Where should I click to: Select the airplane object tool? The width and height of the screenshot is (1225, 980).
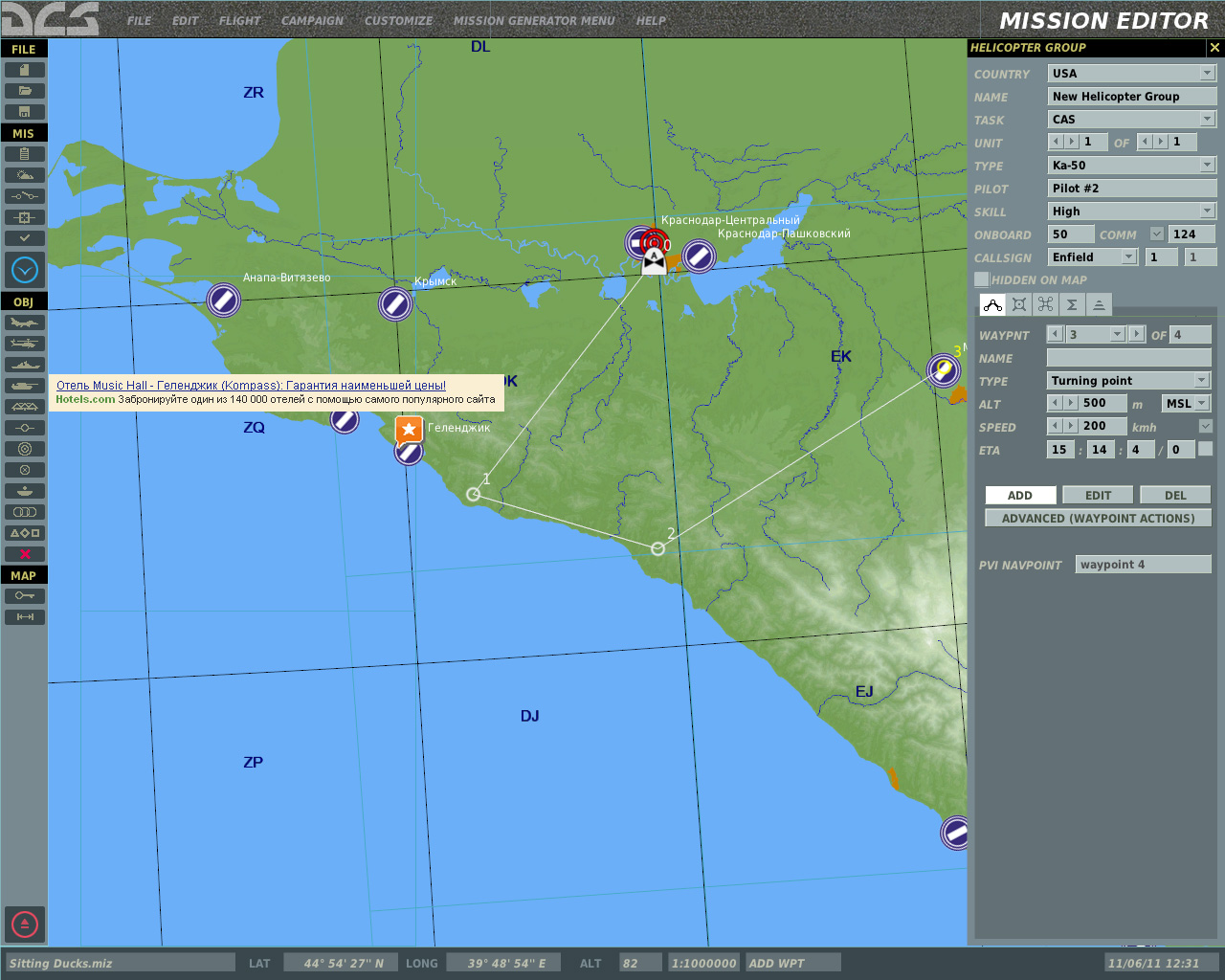pyautogui.click(x=24, y=323)
